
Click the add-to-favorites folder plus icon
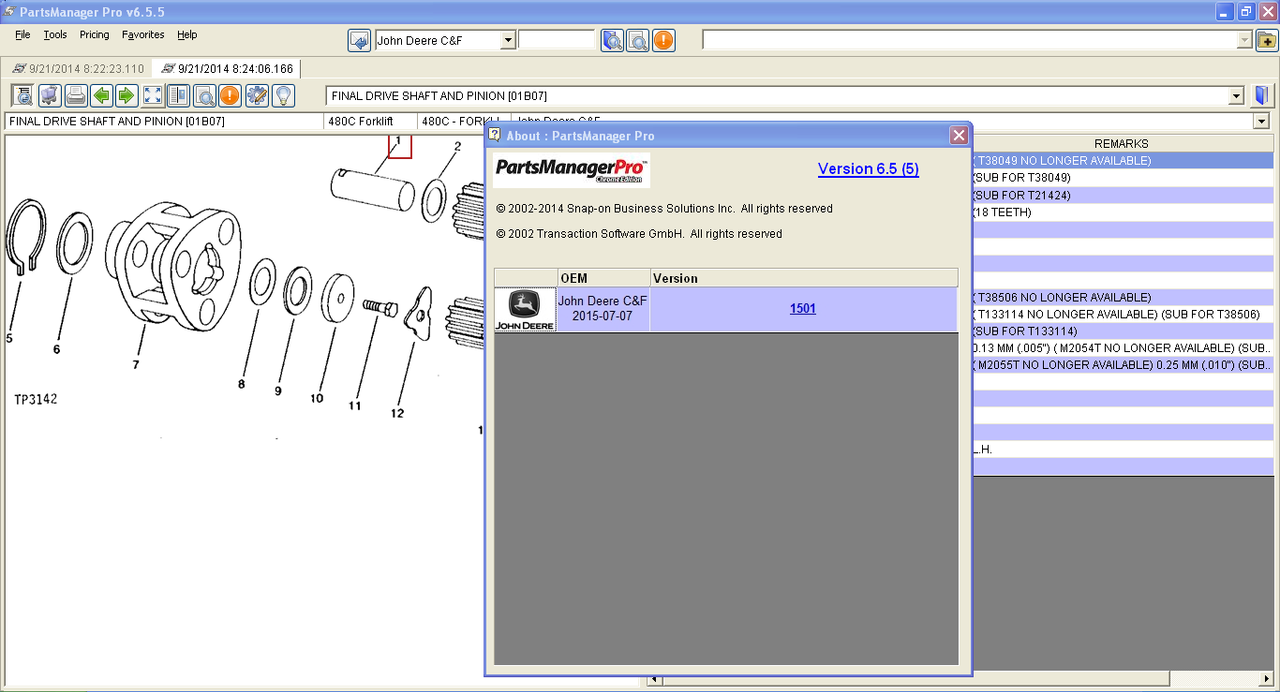[1267, 41]
